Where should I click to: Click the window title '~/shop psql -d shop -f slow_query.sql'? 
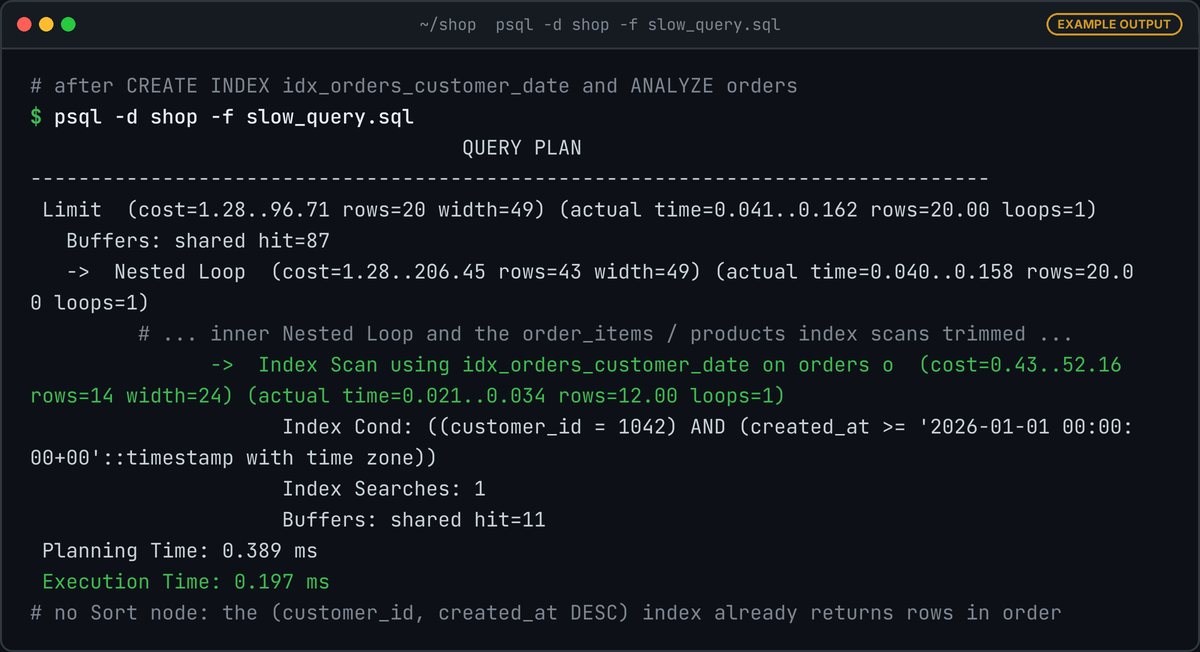600,24
